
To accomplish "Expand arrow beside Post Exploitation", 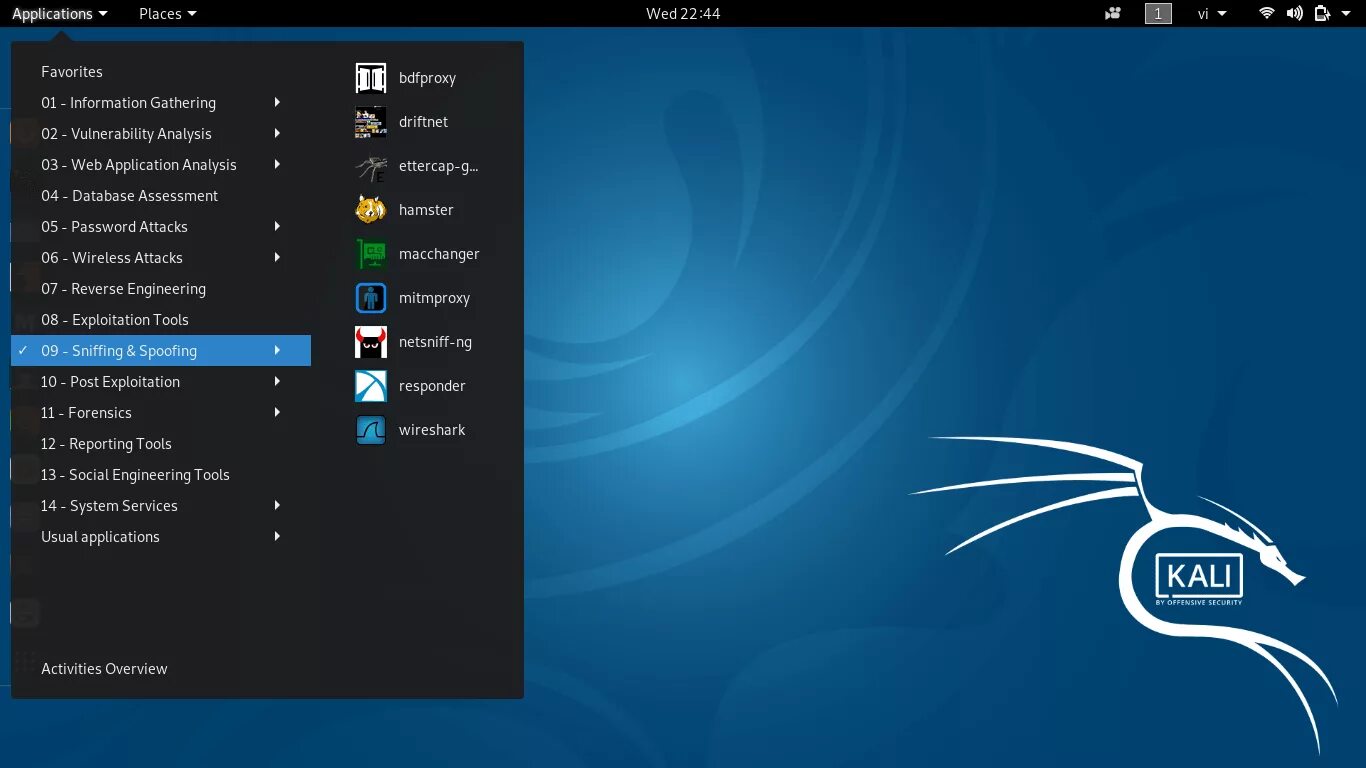I will 277,381.
